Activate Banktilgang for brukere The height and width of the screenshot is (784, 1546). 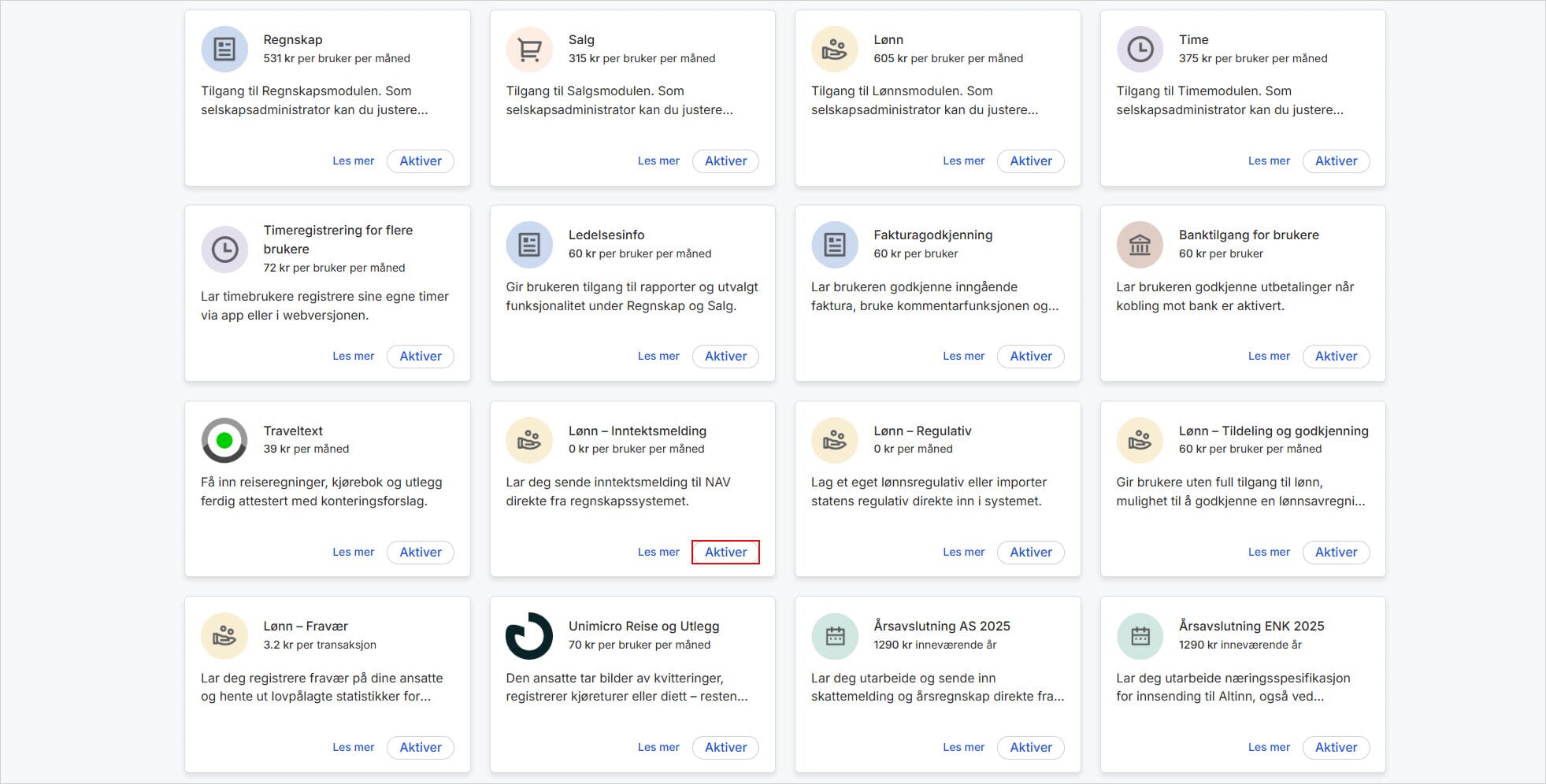point(1336,356)
